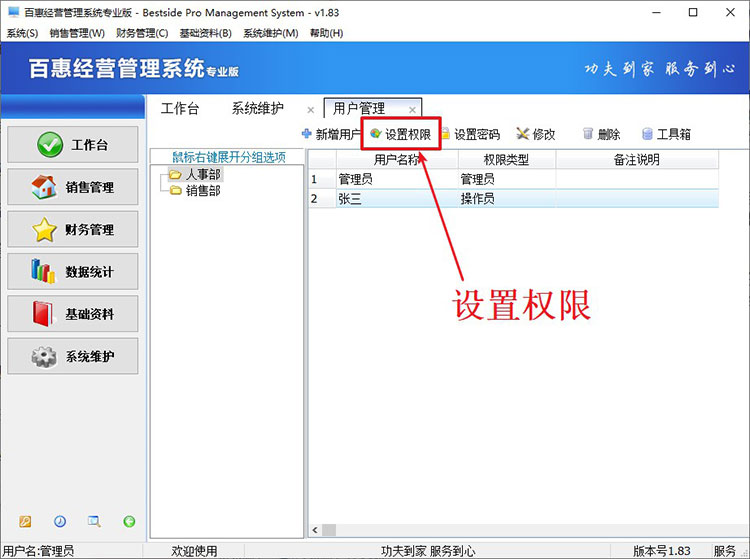Click the 修改 label in toolbar
This screenshot has height=559, width=750.
click(544, 134)
